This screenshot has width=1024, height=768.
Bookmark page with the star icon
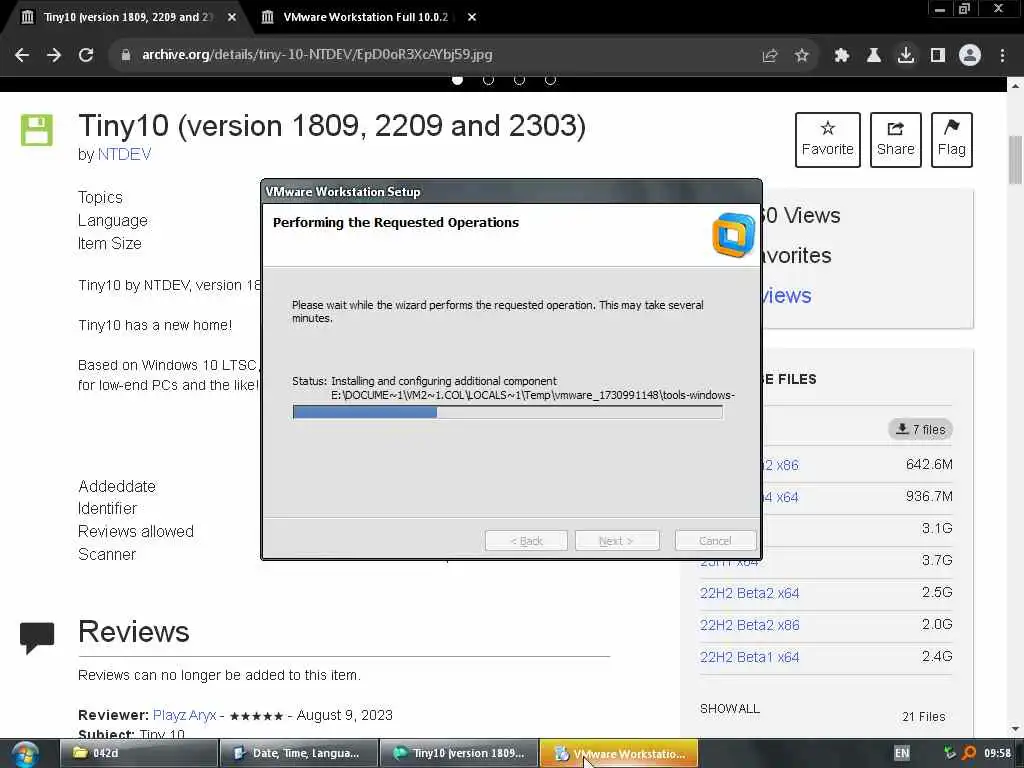[x=802, y=56]
